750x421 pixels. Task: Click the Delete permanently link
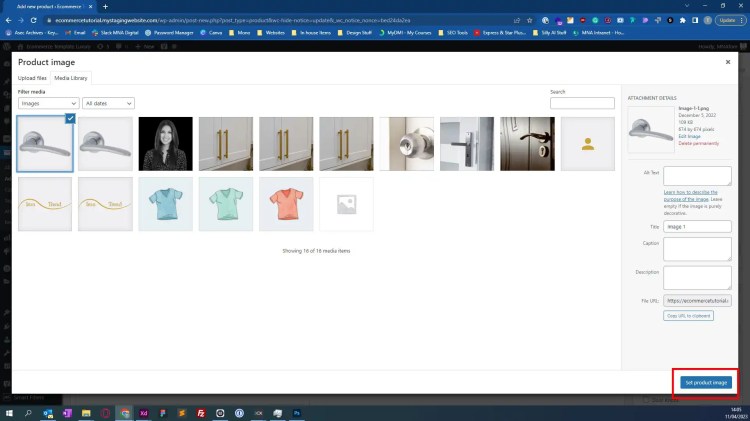tap(698, 143)
